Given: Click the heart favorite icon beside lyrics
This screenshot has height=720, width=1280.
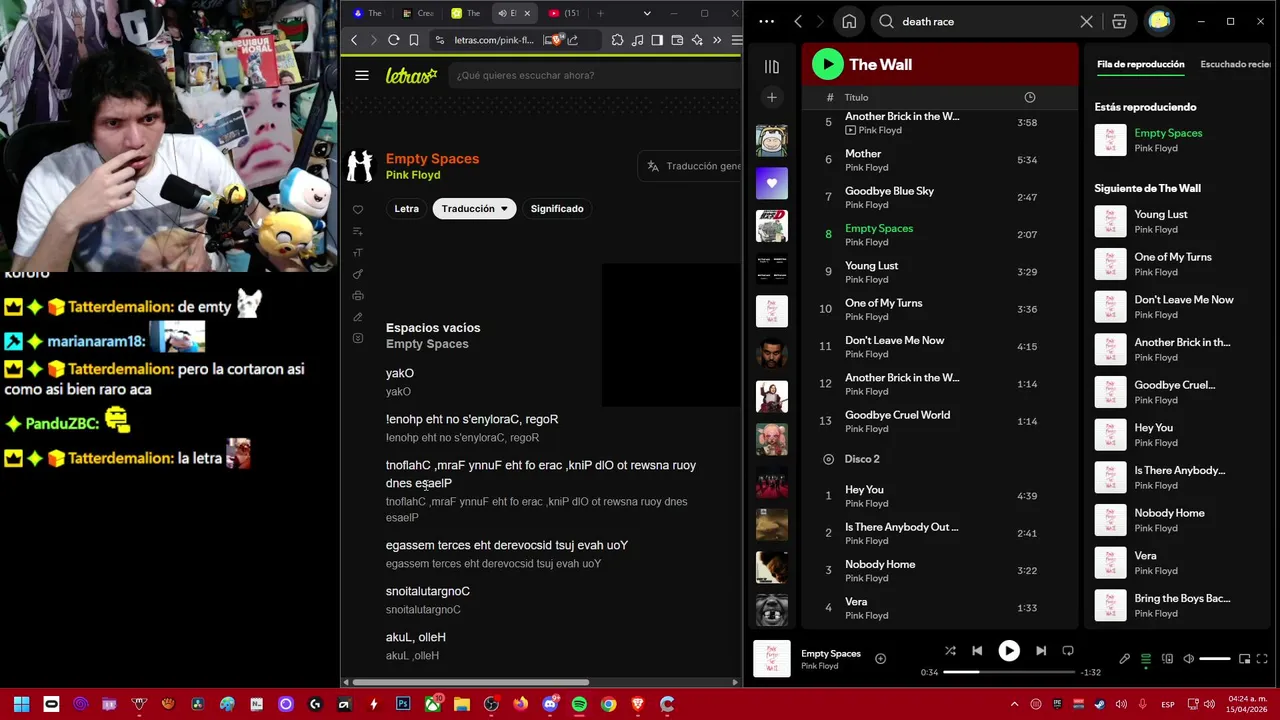Looking at the screenshot, I should tap(358, 209).
